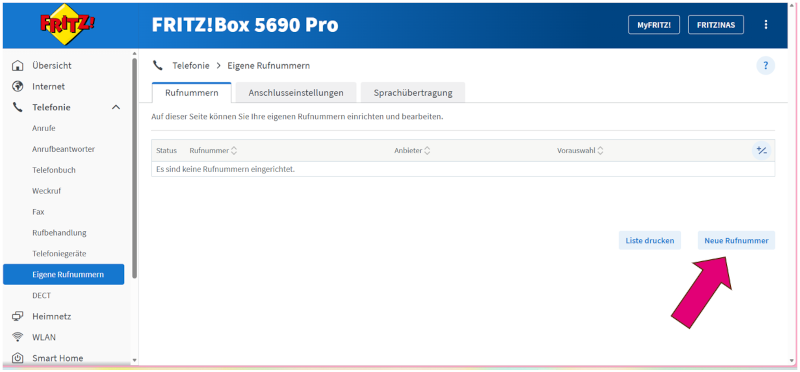Image resolution: width=800 pixels, height=372 pixels.
Task: Click the Übersicht house icon
Action: [18, 66]
